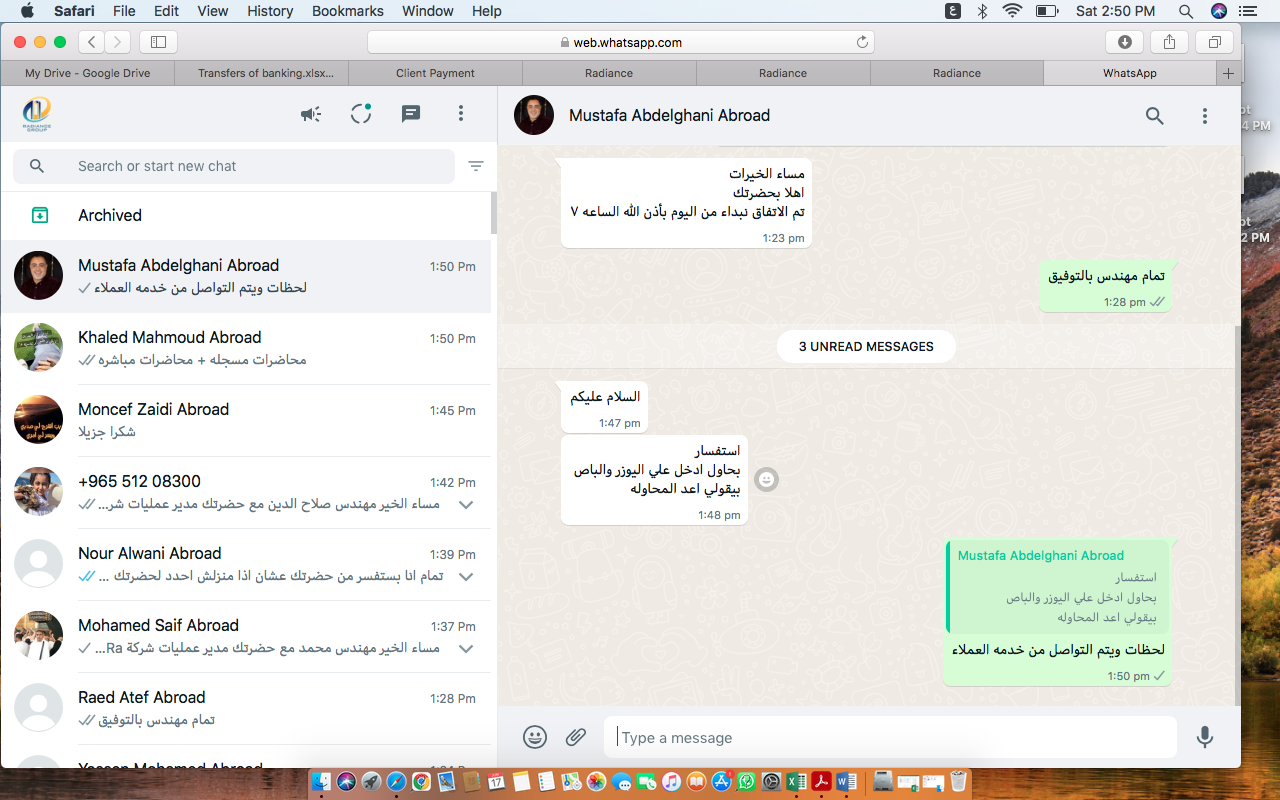Click the web.whatsapp.com address bar
This screenshot has width=1280, height=800.
point(621,42)
